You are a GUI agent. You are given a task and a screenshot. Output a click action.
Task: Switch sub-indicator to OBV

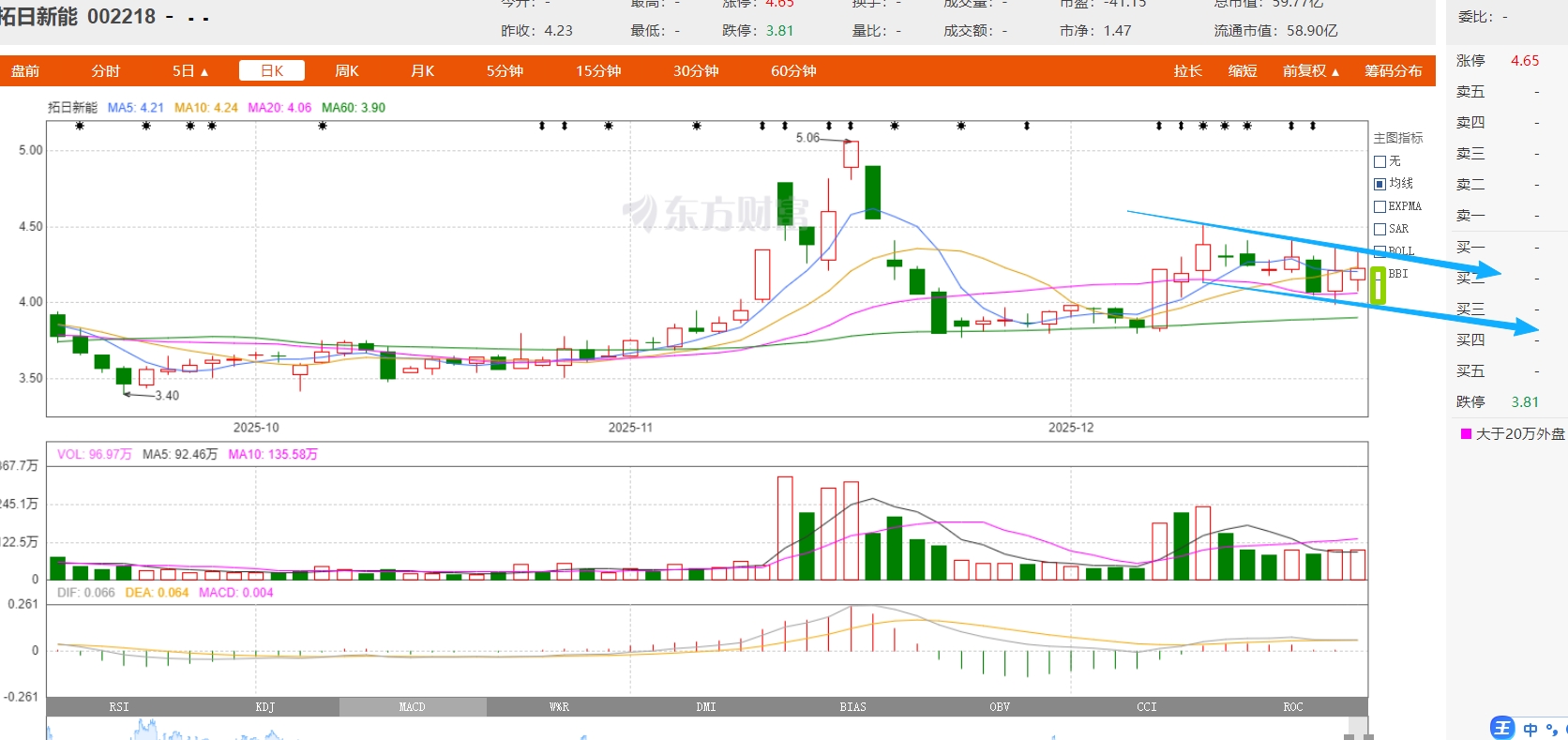point(1000,707)
